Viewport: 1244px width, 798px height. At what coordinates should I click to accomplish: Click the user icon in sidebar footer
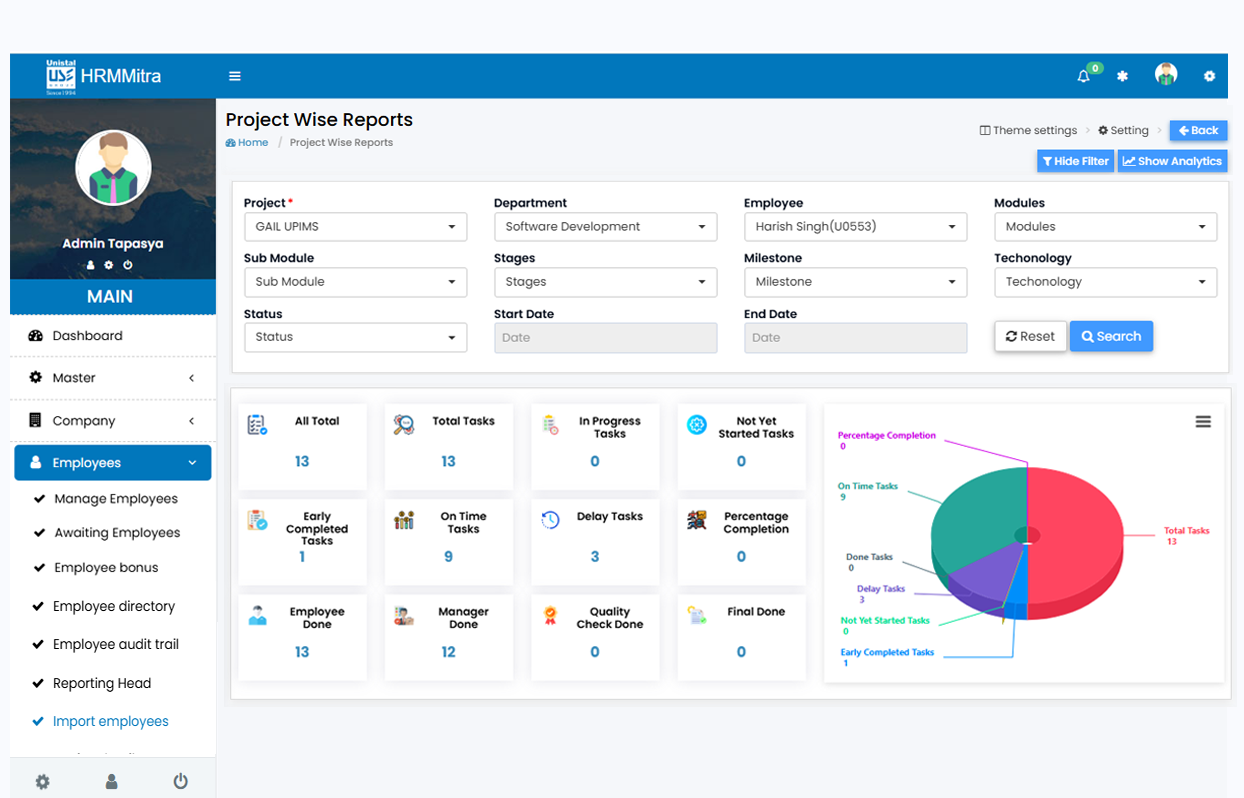tap(112, 781)
